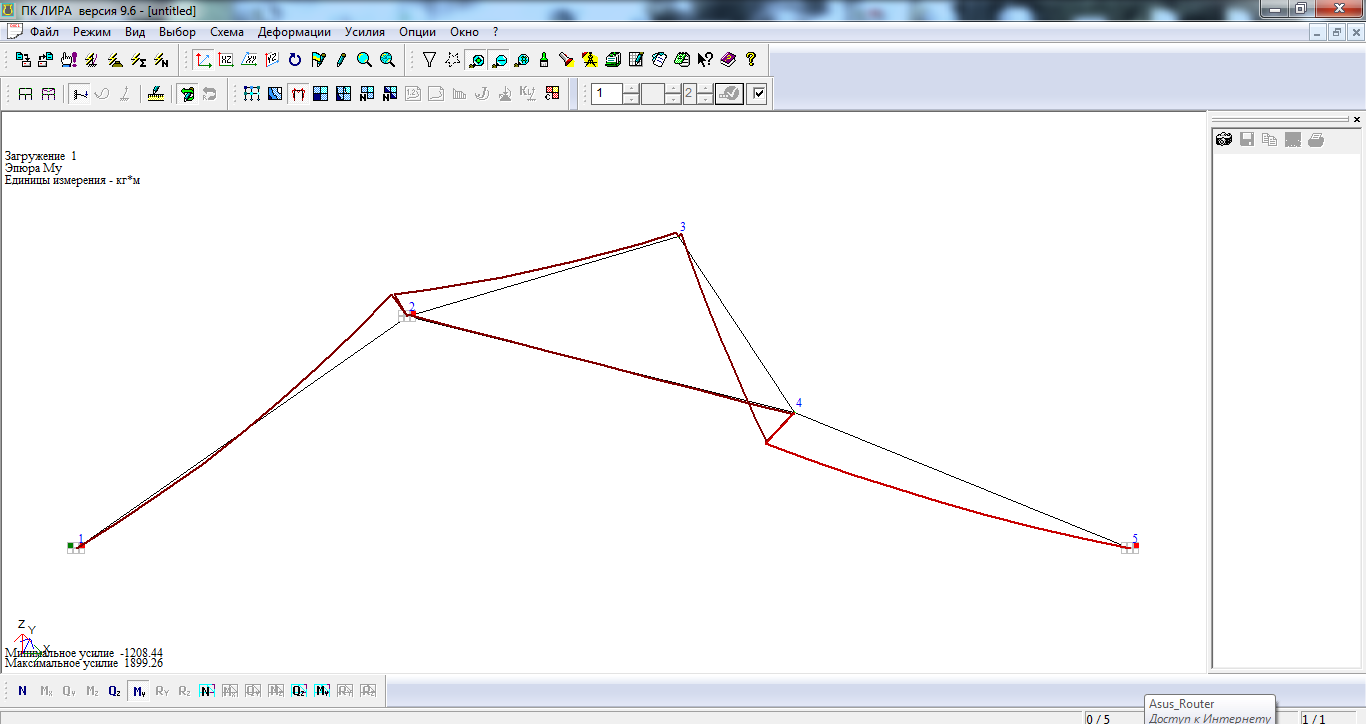Toggle the N force diagram button
The height and width of the screenshot is (724, 1368).
[x=22, y=690]
